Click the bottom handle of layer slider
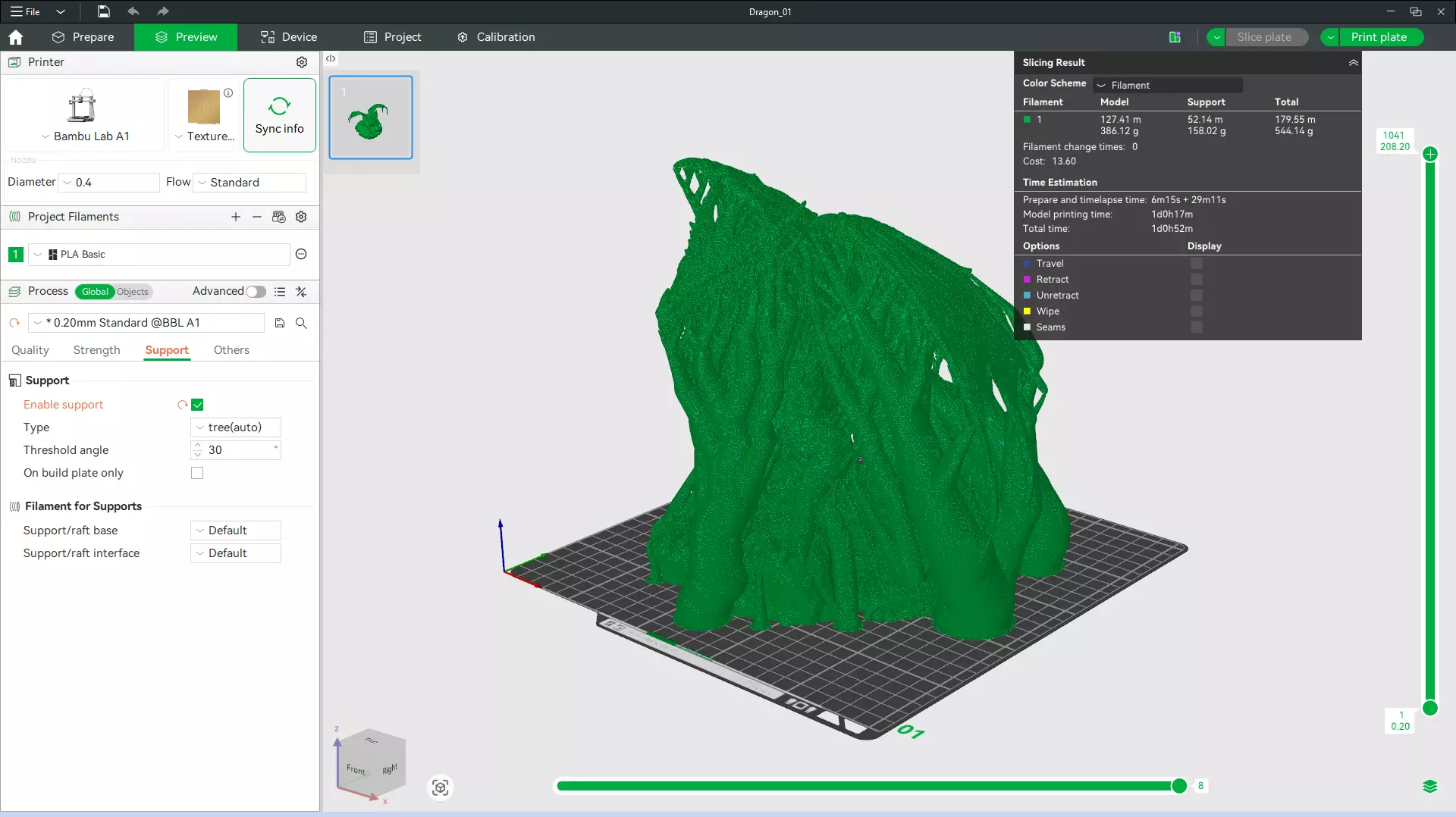The width and height of the screenshot is (1456, 817). [1430, 708]
